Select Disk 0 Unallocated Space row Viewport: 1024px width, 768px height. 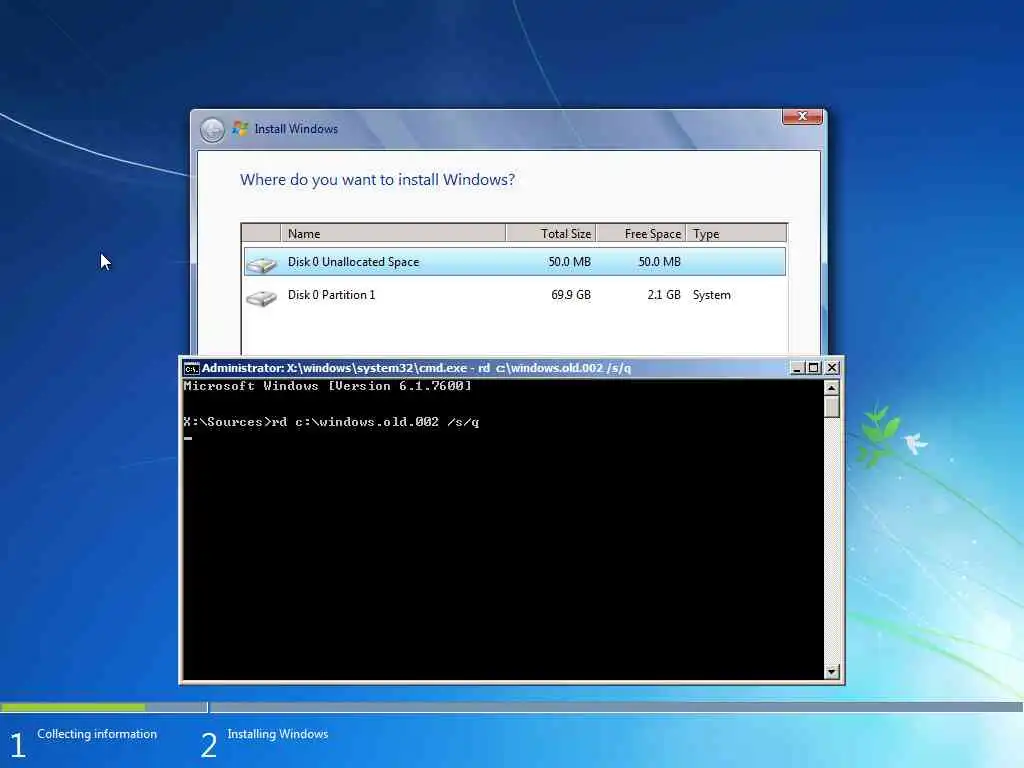pyautogui.click(x=515, y=262)
